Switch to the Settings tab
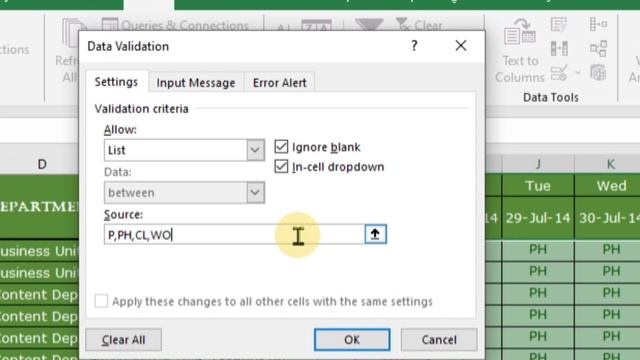This screenshot has height=360, width=640. coord(116,82)
